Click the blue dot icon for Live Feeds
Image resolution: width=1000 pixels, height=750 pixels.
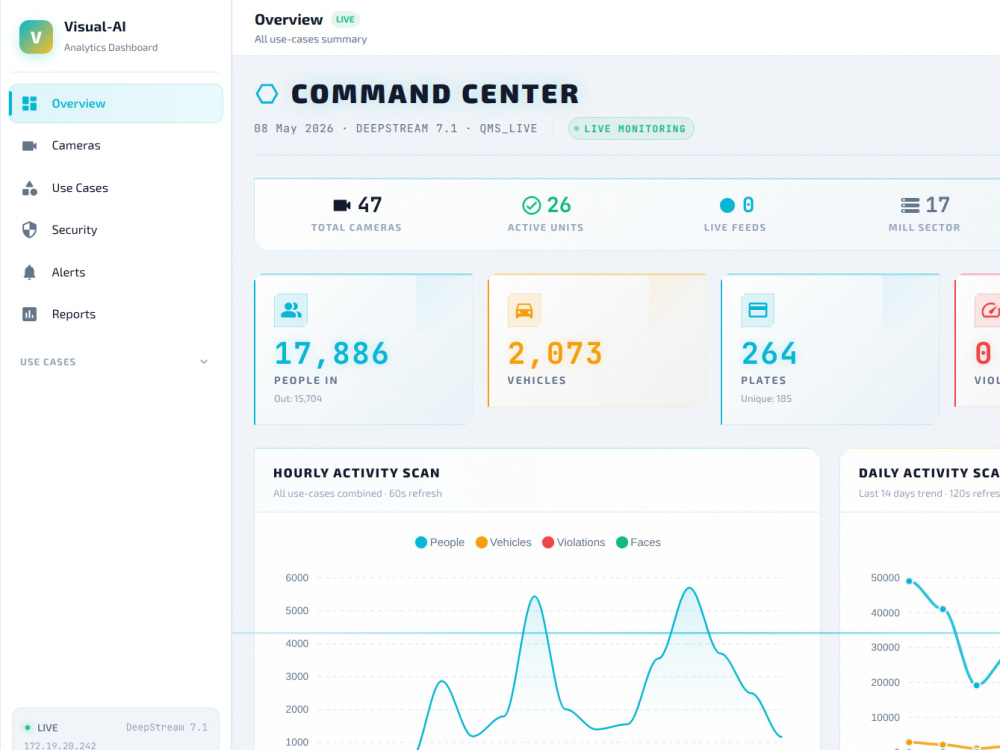(x=727, y=205)
